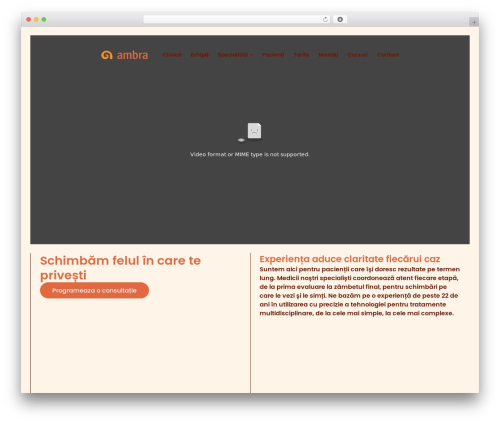
Task: Open the Contact link
Action: [x=388, y=55]
